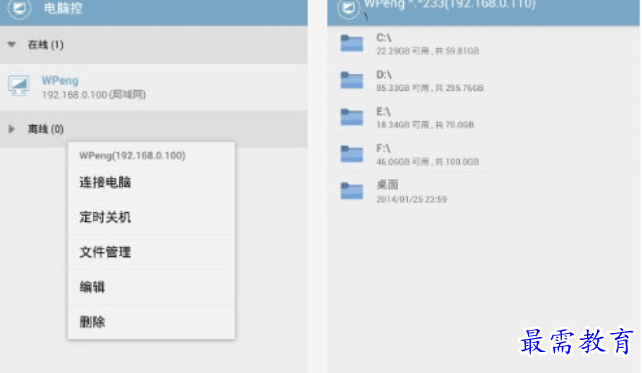Tap the 离线 (0) section label
Viewport: 642px width, 373px height.
(x=45, y=129)
